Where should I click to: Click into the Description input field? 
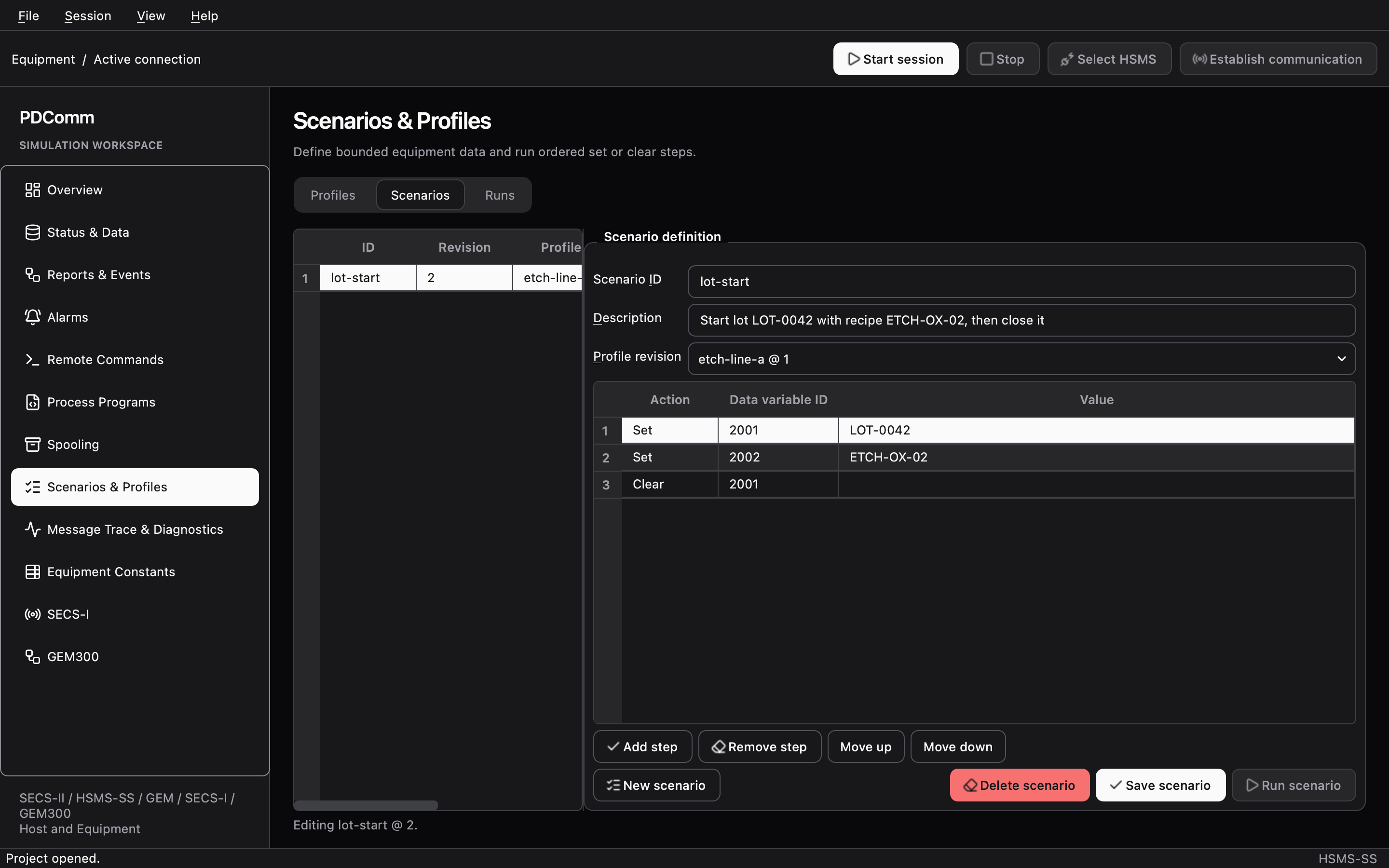(x=1021, y=320)
